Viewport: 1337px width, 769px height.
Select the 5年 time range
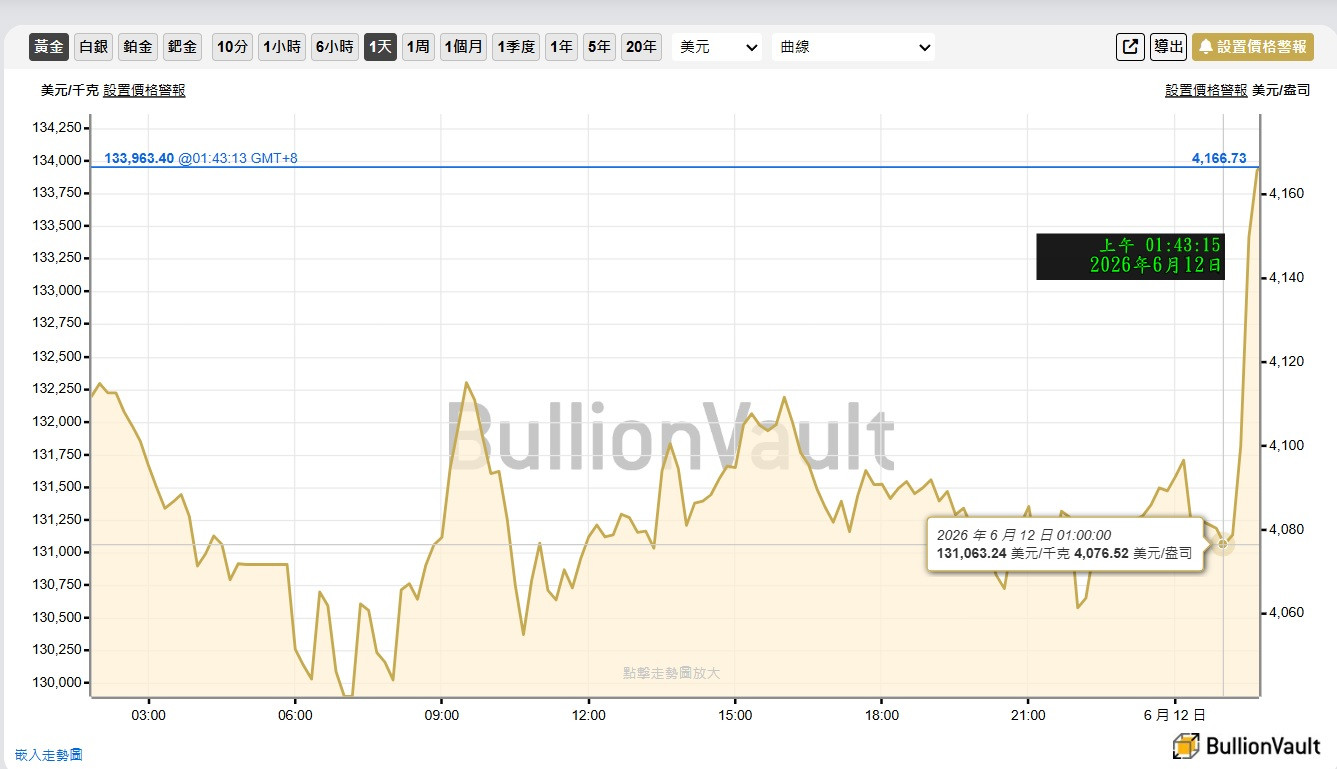599,47
